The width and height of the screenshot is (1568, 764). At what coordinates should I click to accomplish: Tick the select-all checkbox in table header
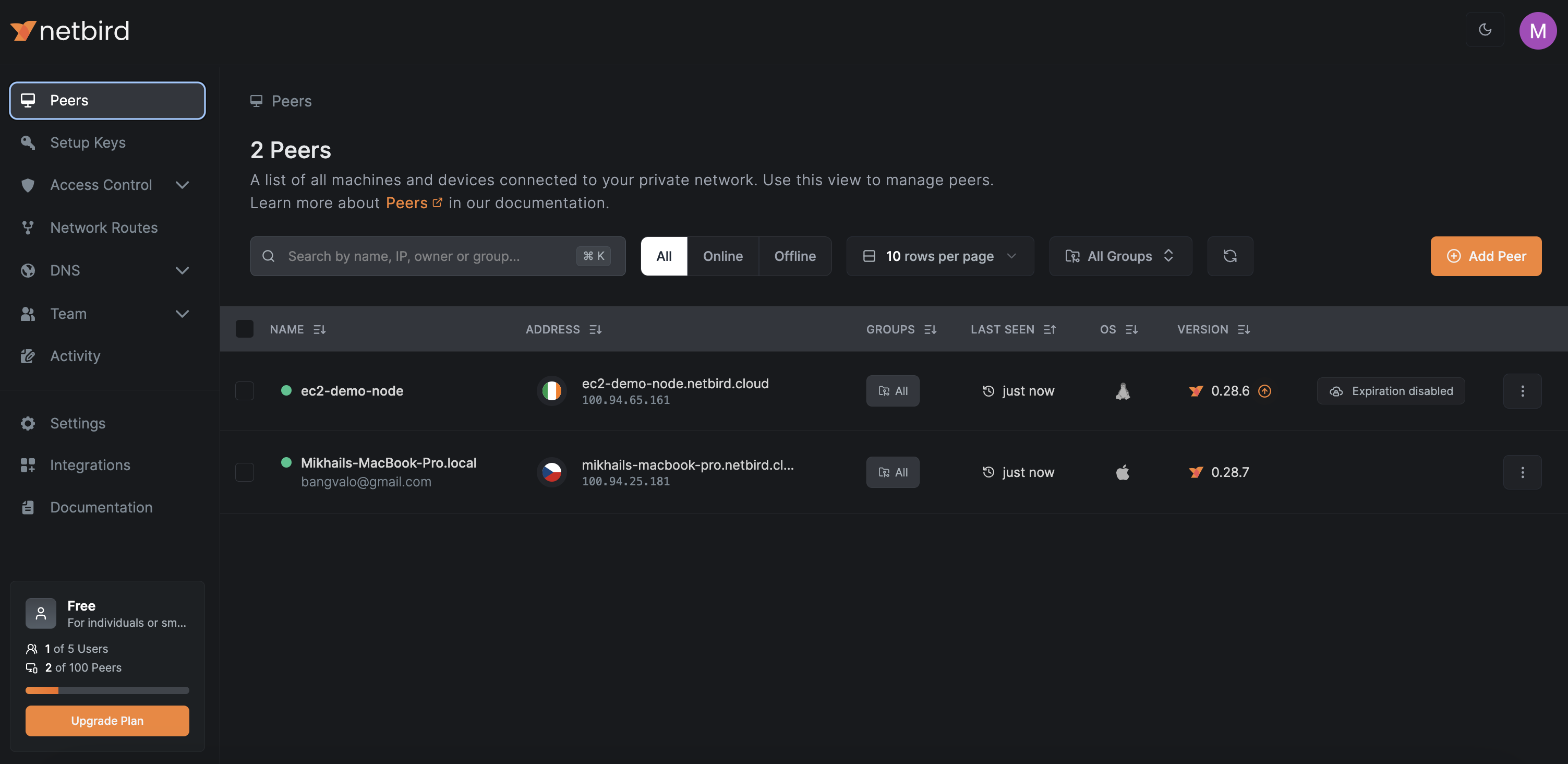point(244,329)
